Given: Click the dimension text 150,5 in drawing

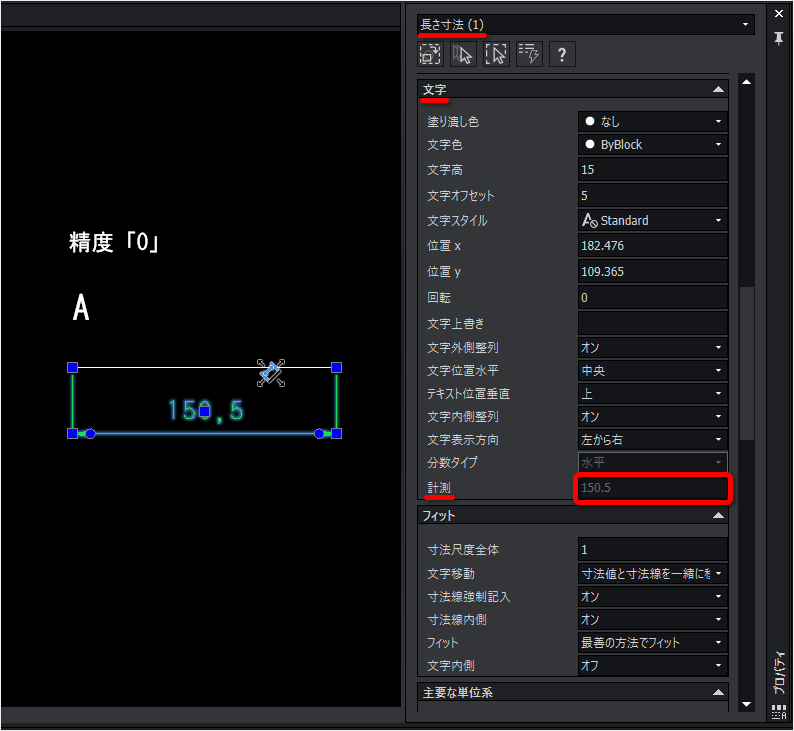Looking at the screenshot, I should [206, 411].
